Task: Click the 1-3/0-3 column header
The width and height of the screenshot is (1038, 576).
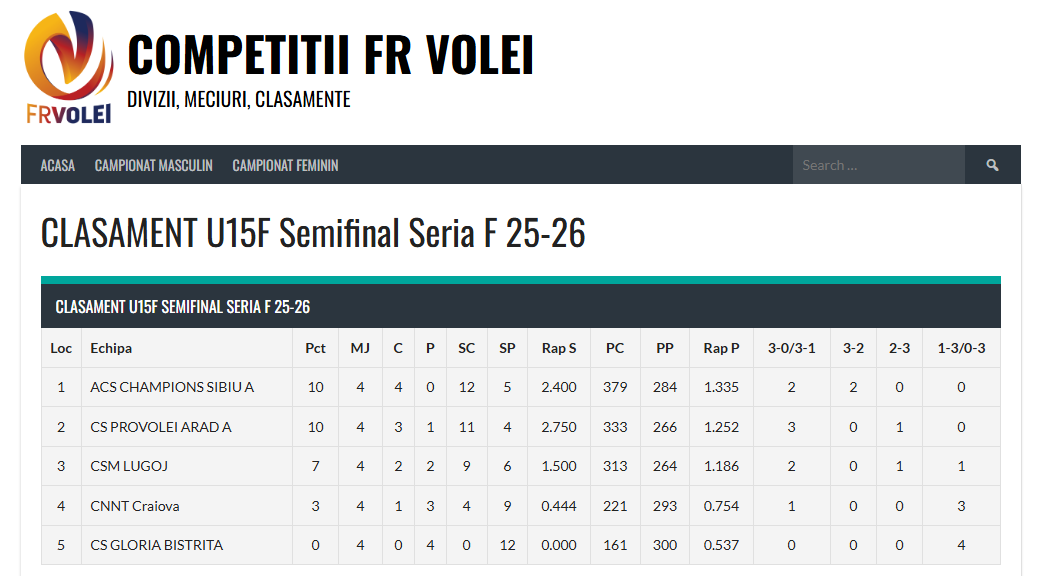Action: [961, 348]
